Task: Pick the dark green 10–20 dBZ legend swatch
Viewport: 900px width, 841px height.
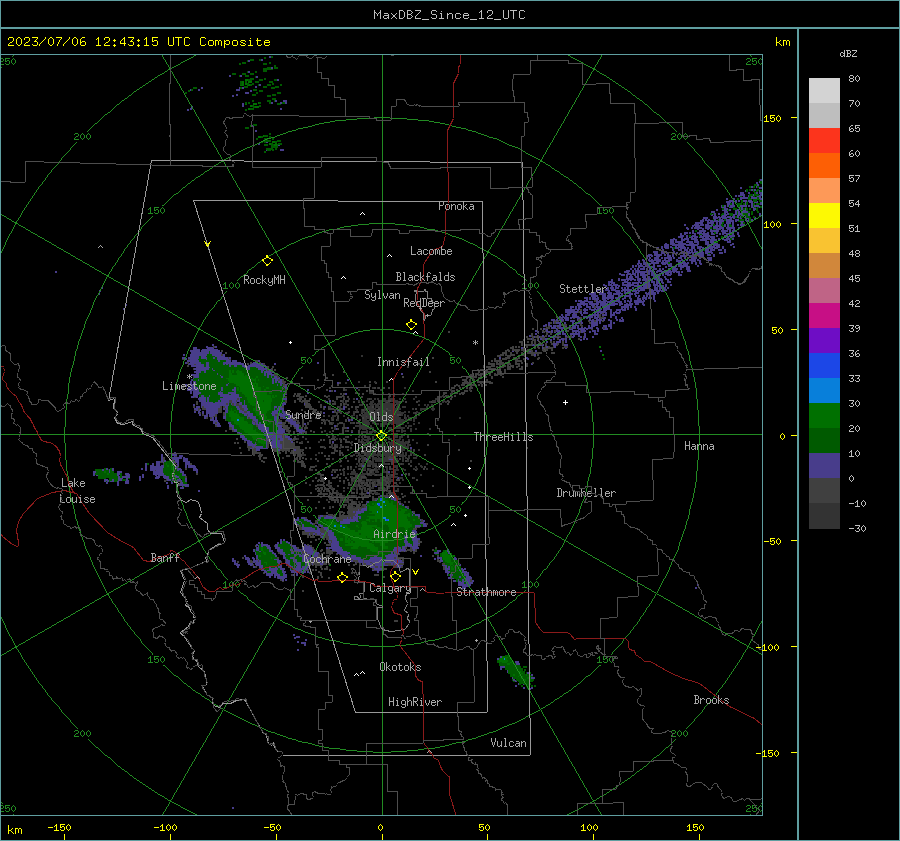Action: (824, 441)
